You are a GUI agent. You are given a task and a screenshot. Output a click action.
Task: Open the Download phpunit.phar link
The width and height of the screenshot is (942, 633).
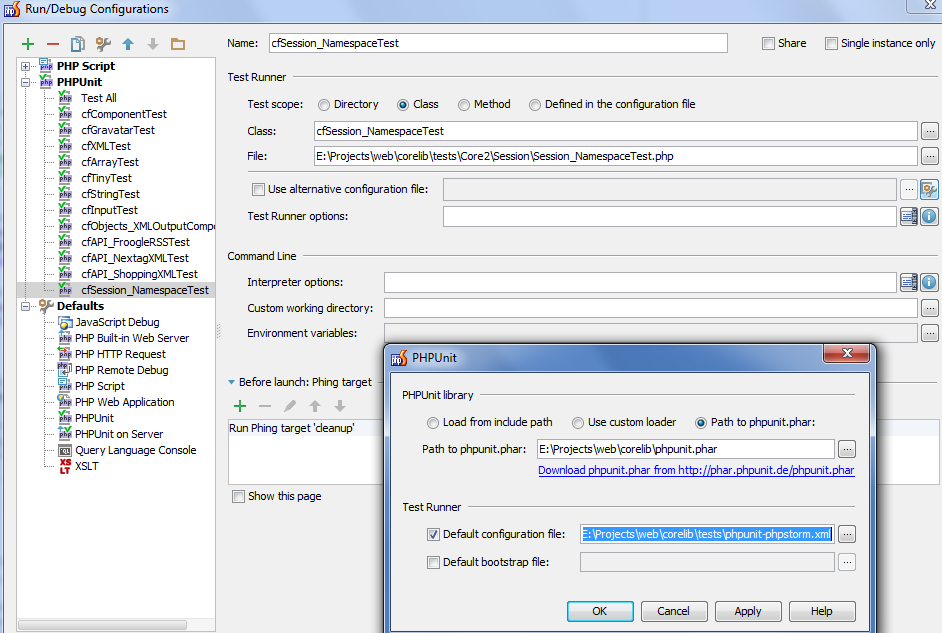click(696, 470)
